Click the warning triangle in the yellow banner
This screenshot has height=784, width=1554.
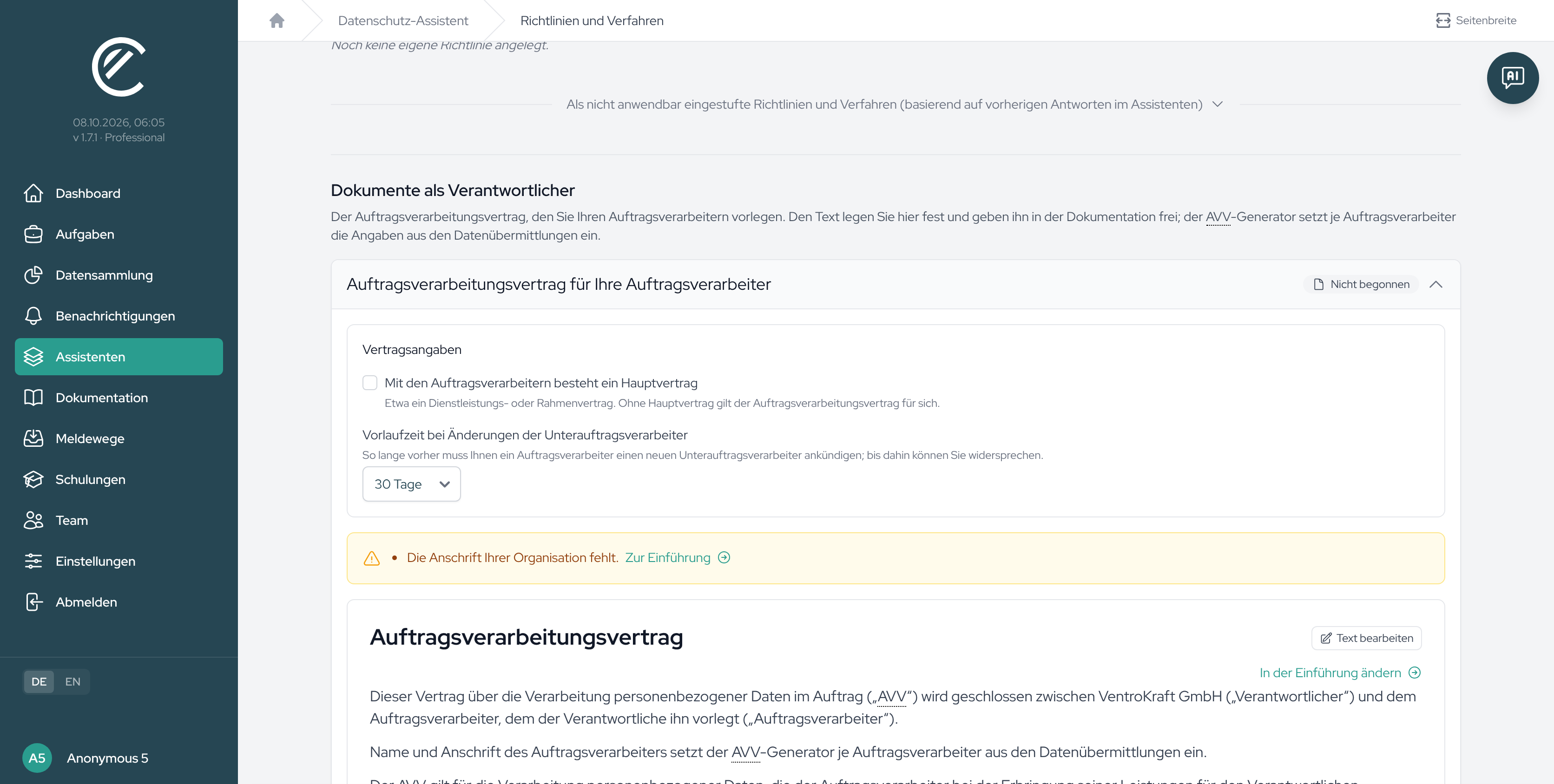tap(372, 558)
